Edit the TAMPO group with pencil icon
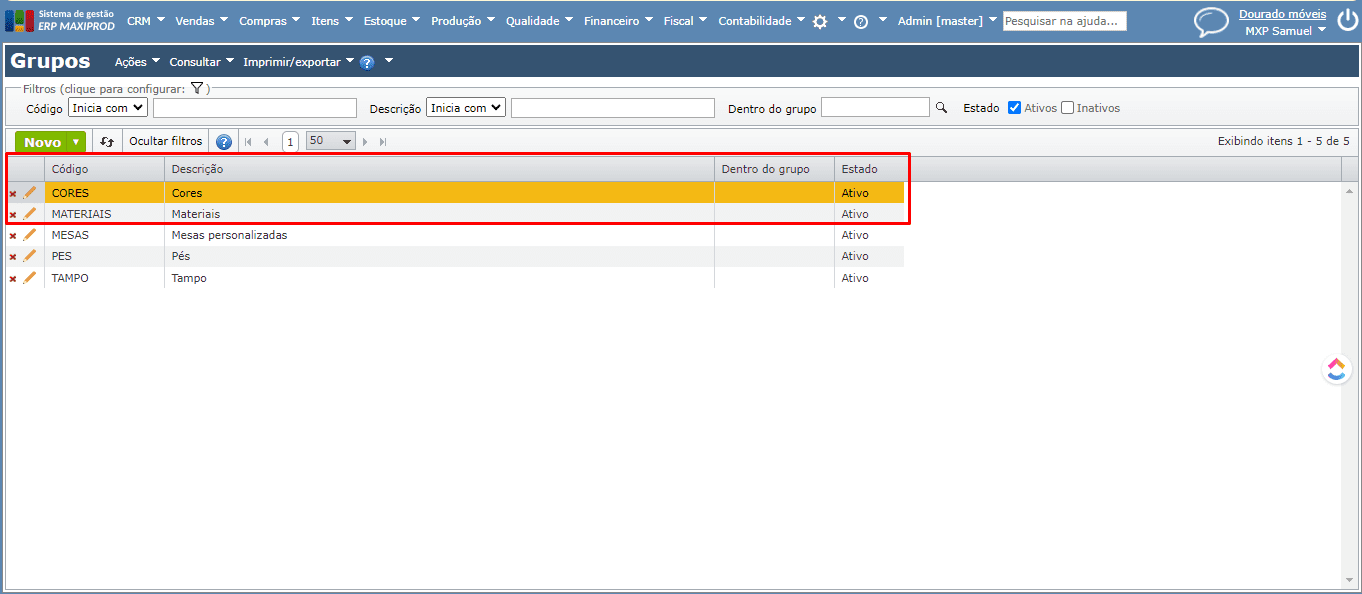Image resolution: width=1362 pixels, height=594 pixels. click(29, 278)
